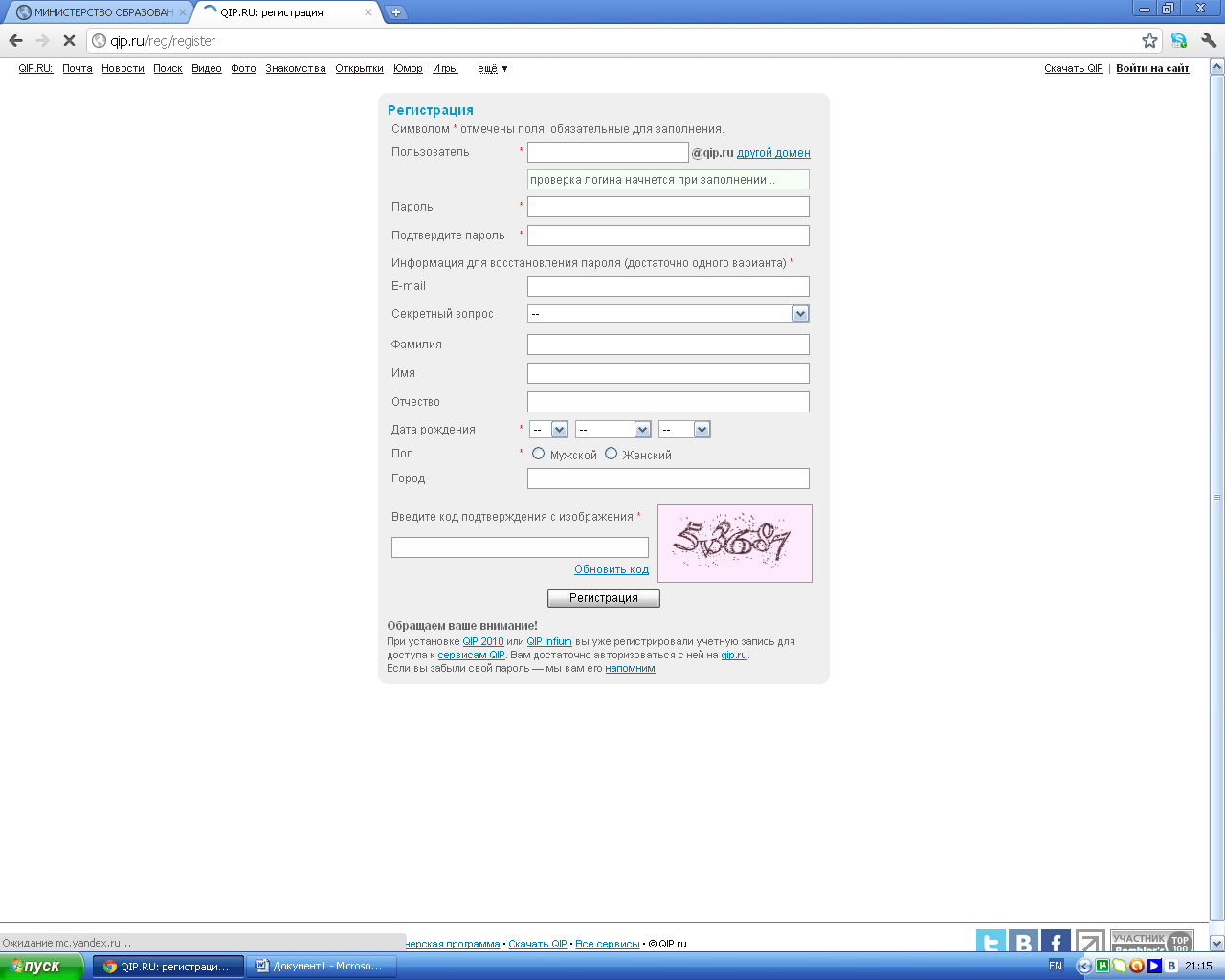Click the напомним password reminder link
The width and height of the screenshot is (1225, 980).
(x=630, y=669)
